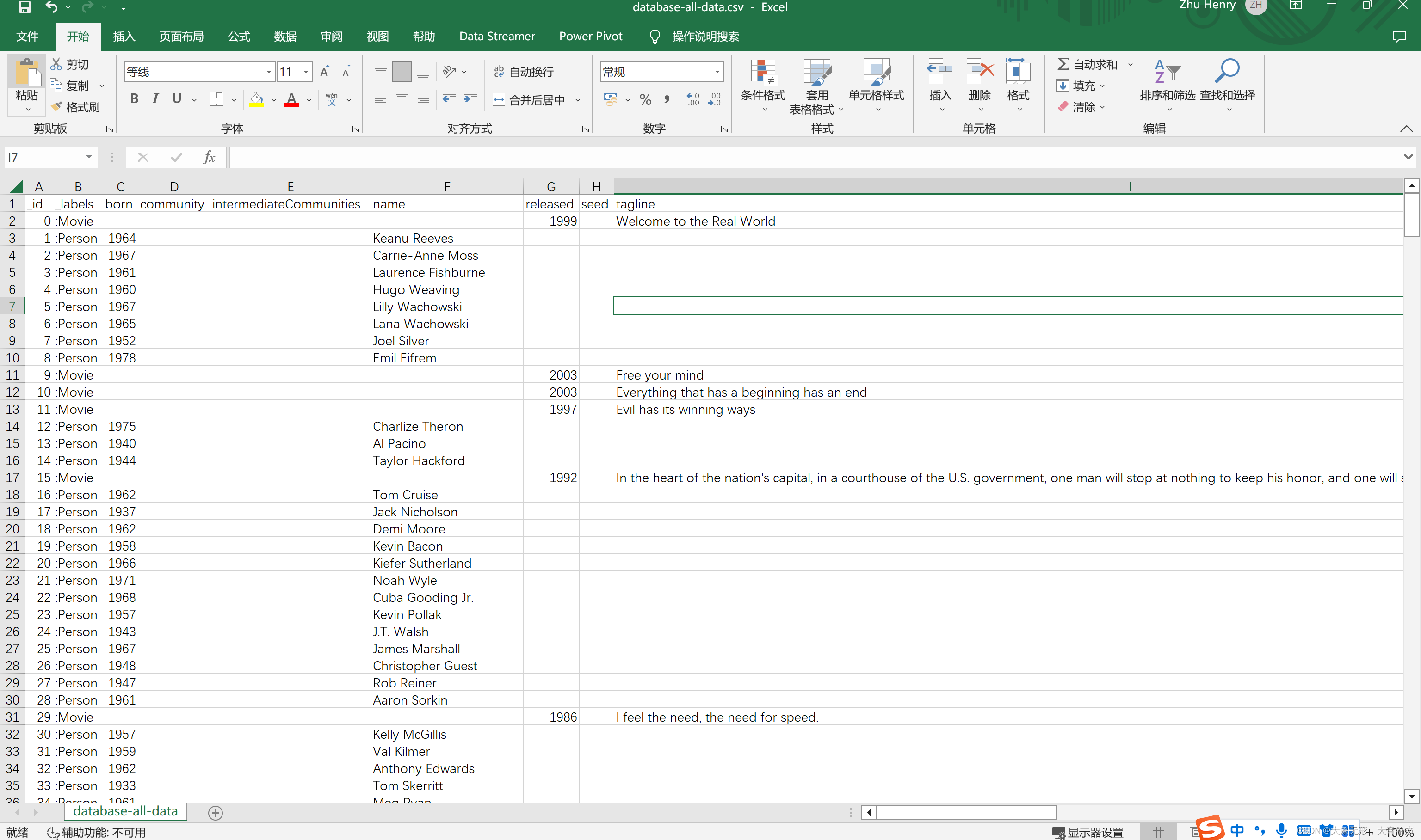Open Find and Select (查找和选择)

pos(1227,85)
